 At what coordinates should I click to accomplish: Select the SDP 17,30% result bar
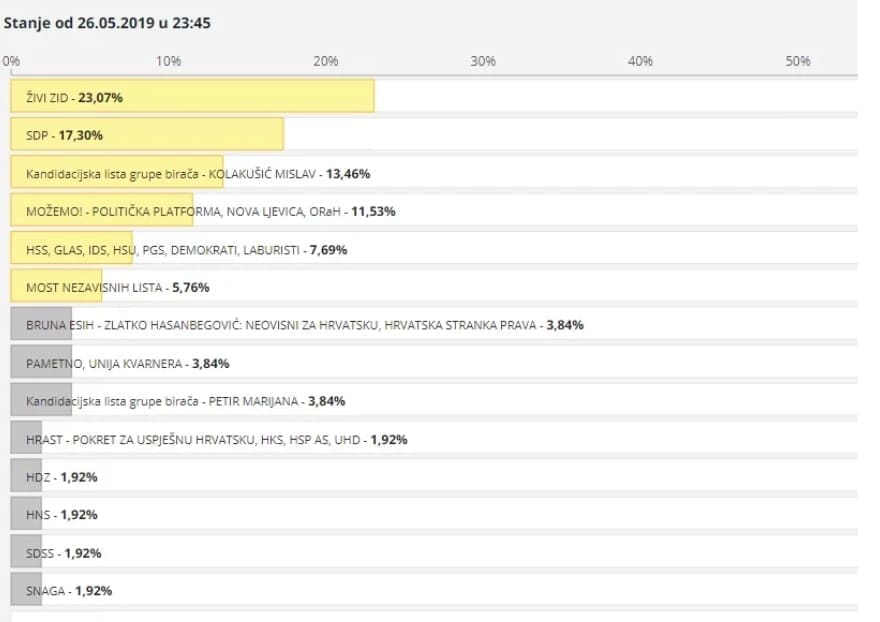point(147,135)
